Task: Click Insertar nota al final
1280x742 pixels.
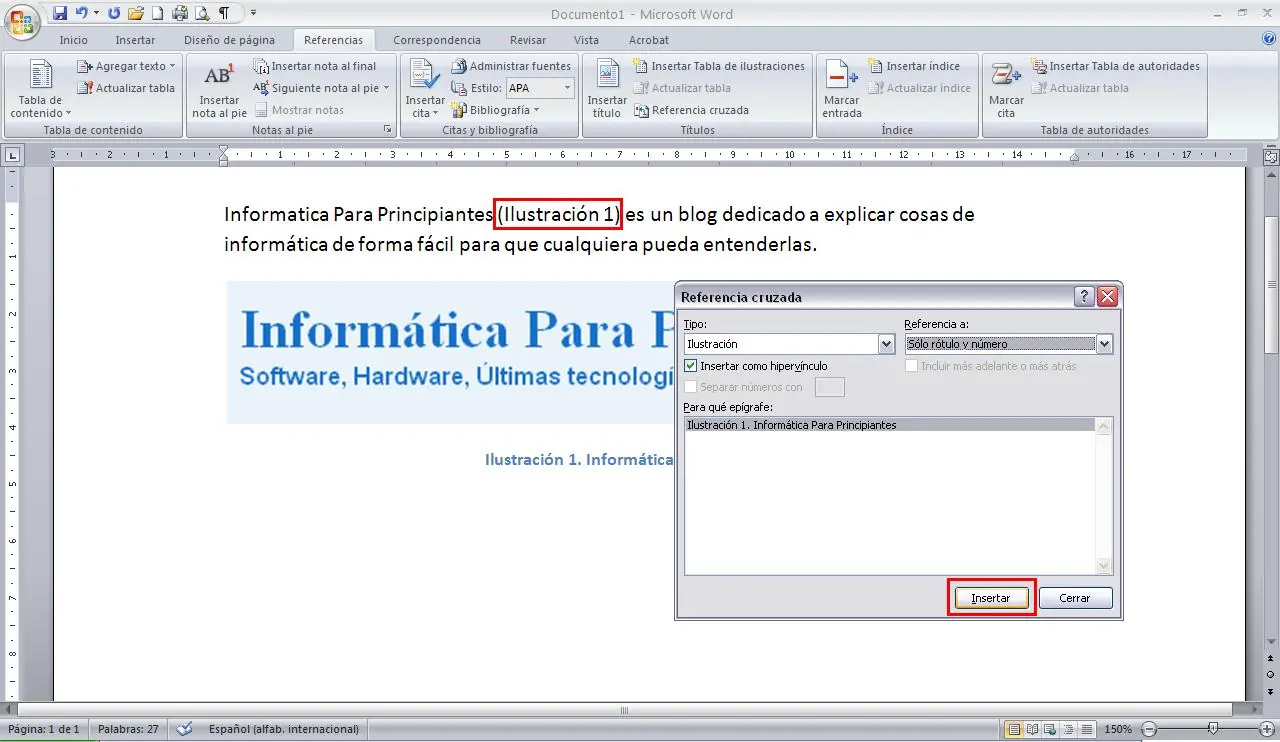Action: point(315,66)
